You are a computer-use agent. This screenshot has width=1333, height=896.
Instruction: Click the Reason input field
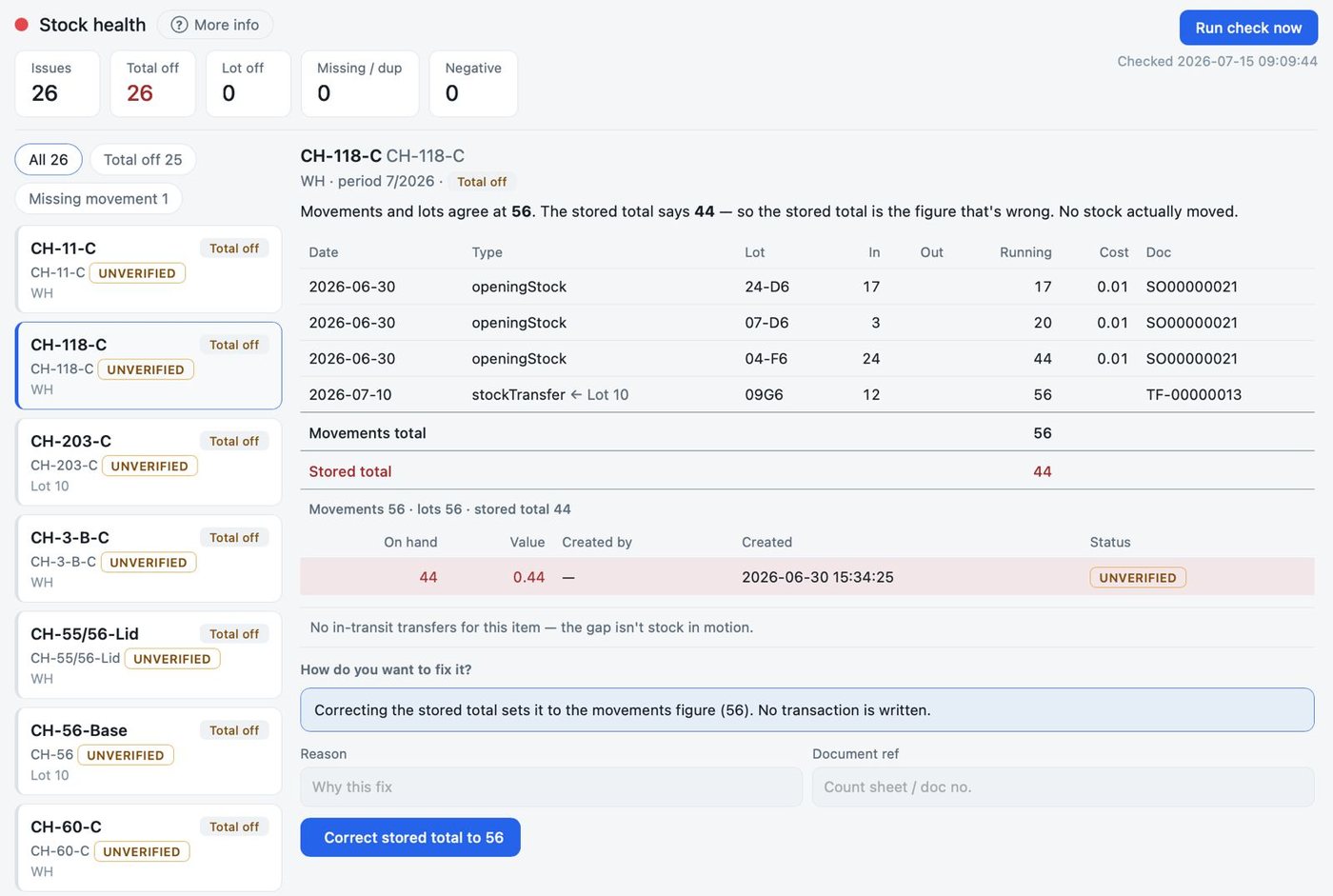[x=551, y=786]
